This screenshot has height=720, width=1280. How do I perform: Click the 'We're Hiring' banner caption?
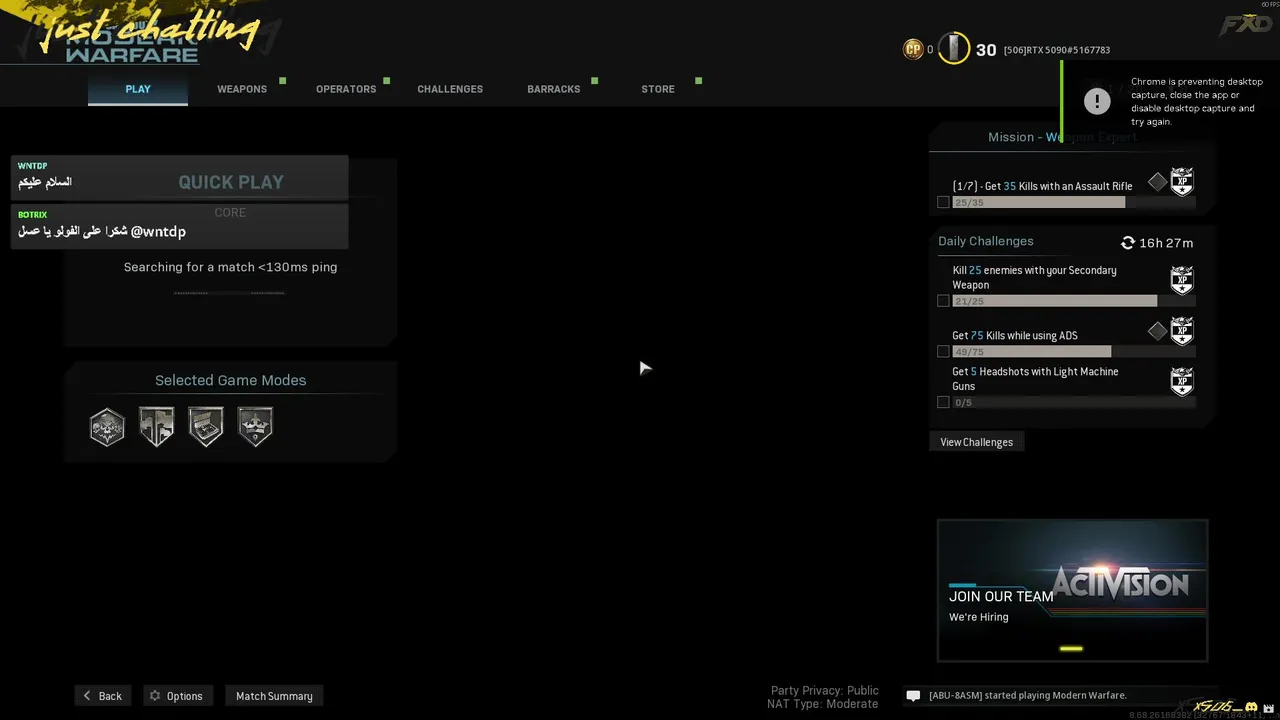(x=979, y=617)
